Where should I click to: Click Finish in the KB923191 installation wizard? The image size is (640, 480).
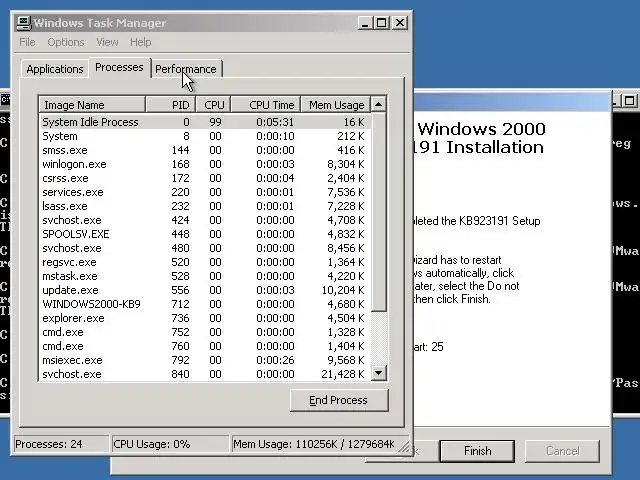click(x=477, y=451)
